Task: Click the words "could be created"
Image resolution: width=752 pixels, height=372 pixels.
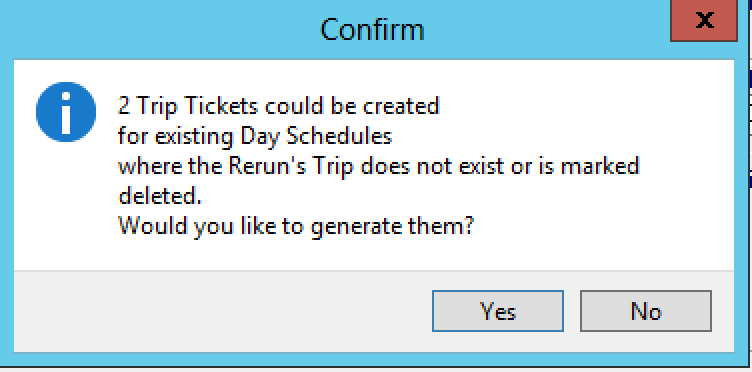Action: [352, 106]
